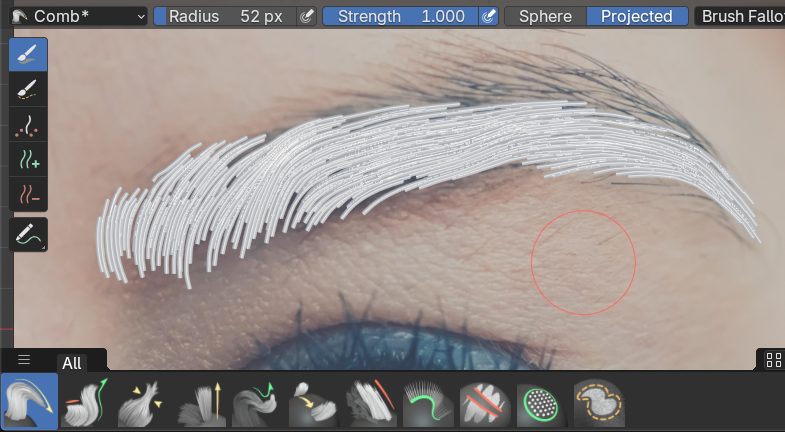The image size is (785, 432).
Task: Switch falloff shape to Sphere
Action: (545, 17)
